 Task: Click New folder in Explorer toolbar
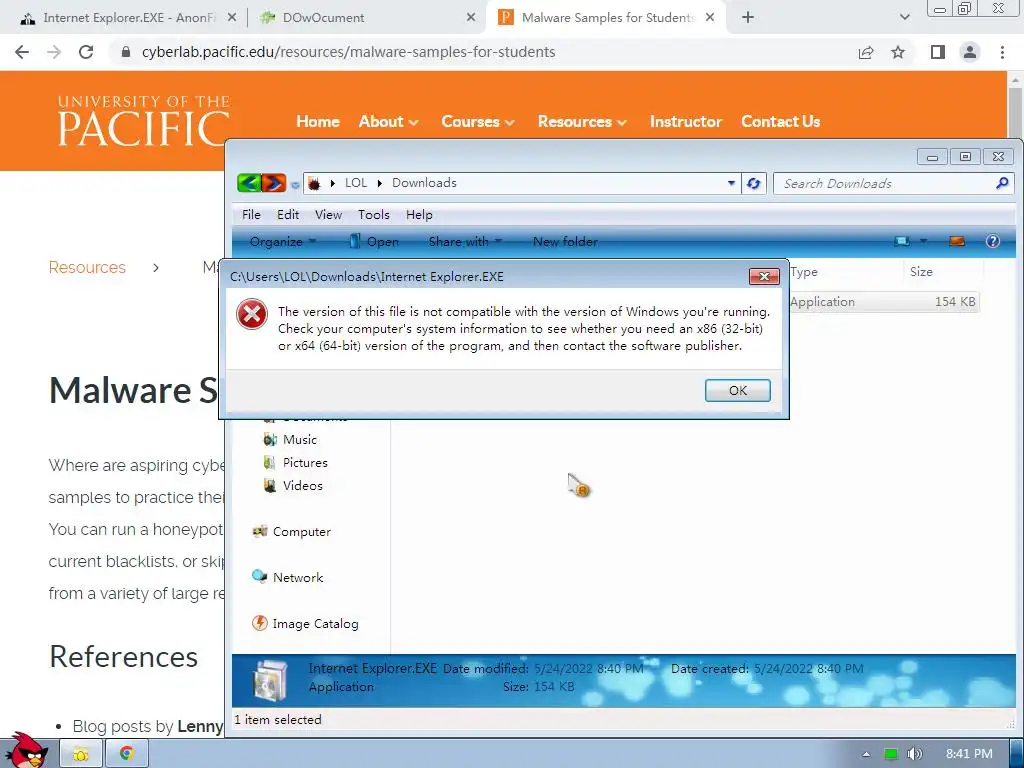(566, 242)
